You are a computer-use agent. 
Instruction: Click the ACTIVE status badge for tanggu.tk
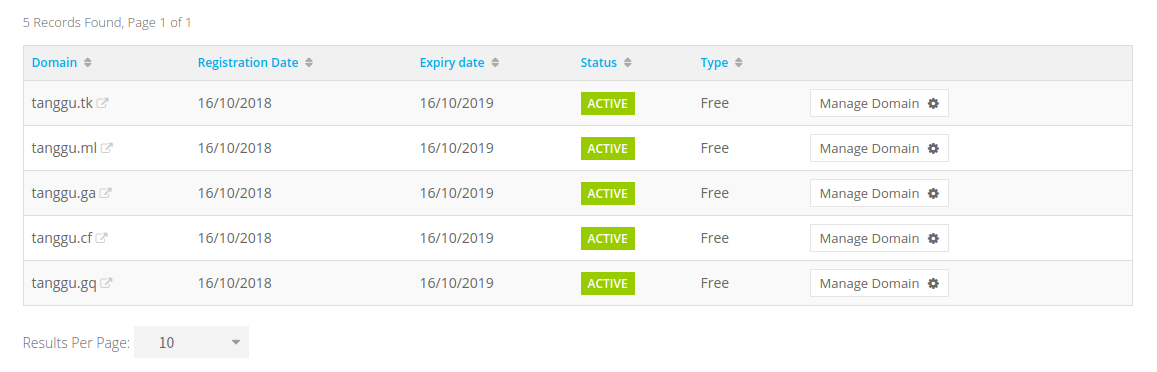(608, 103)
